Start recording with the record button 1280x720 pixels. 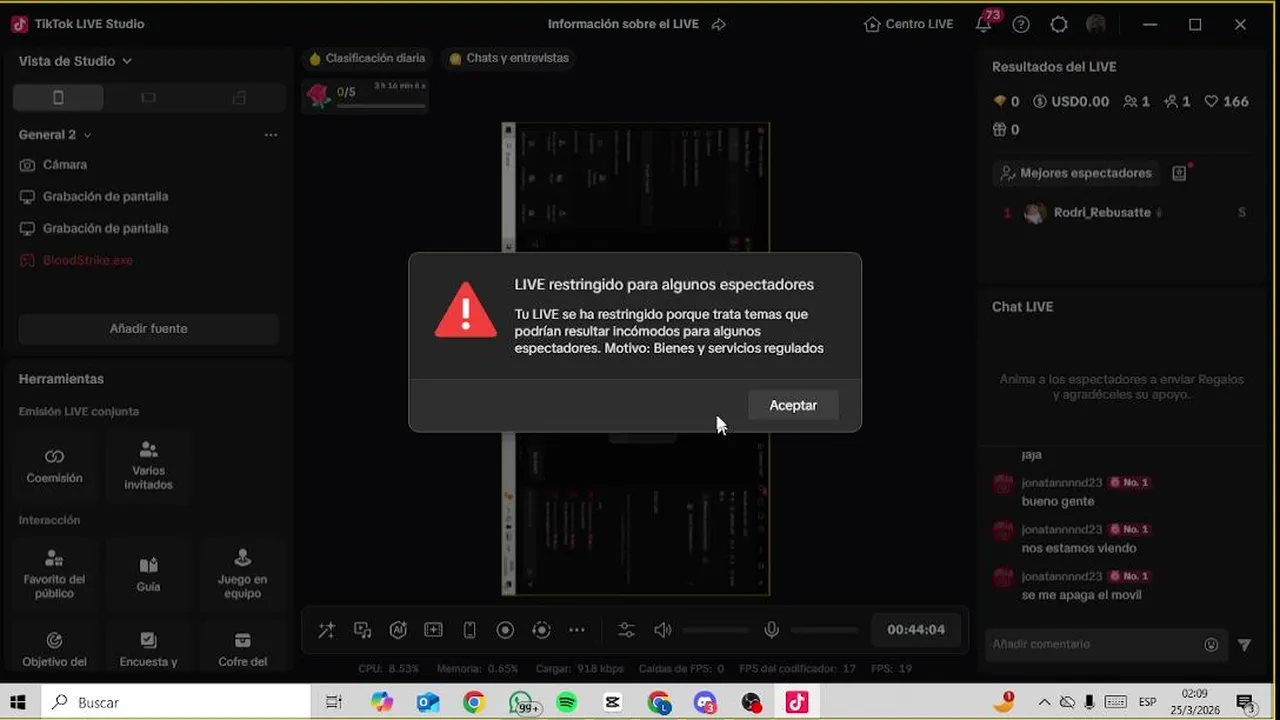click(x=505, y=630)
